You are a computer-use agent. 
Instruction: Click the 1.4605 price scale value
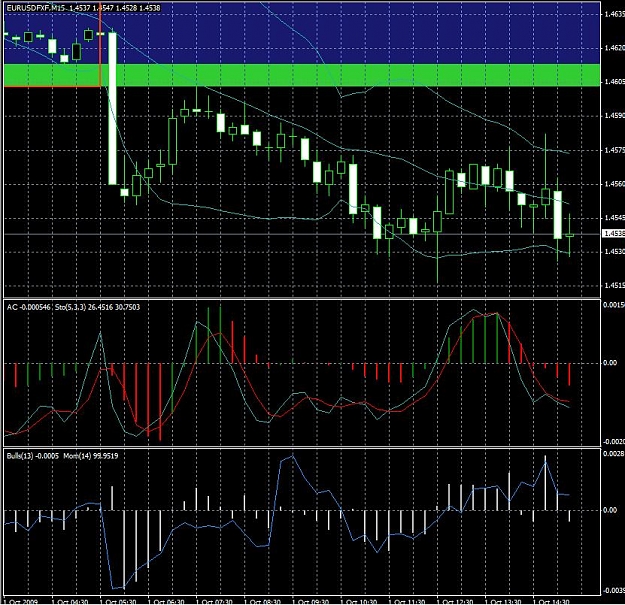(614, 82)
